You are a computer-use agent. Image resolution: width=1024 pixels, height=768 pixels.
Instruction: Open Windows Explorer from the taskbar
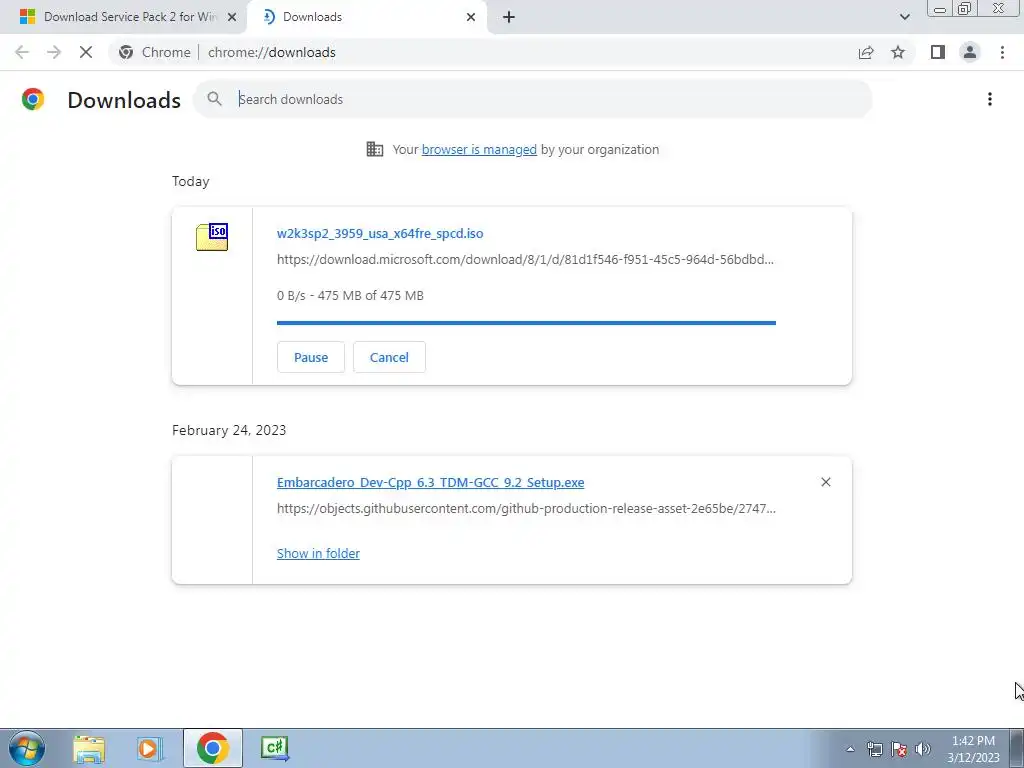coord(89,748)
